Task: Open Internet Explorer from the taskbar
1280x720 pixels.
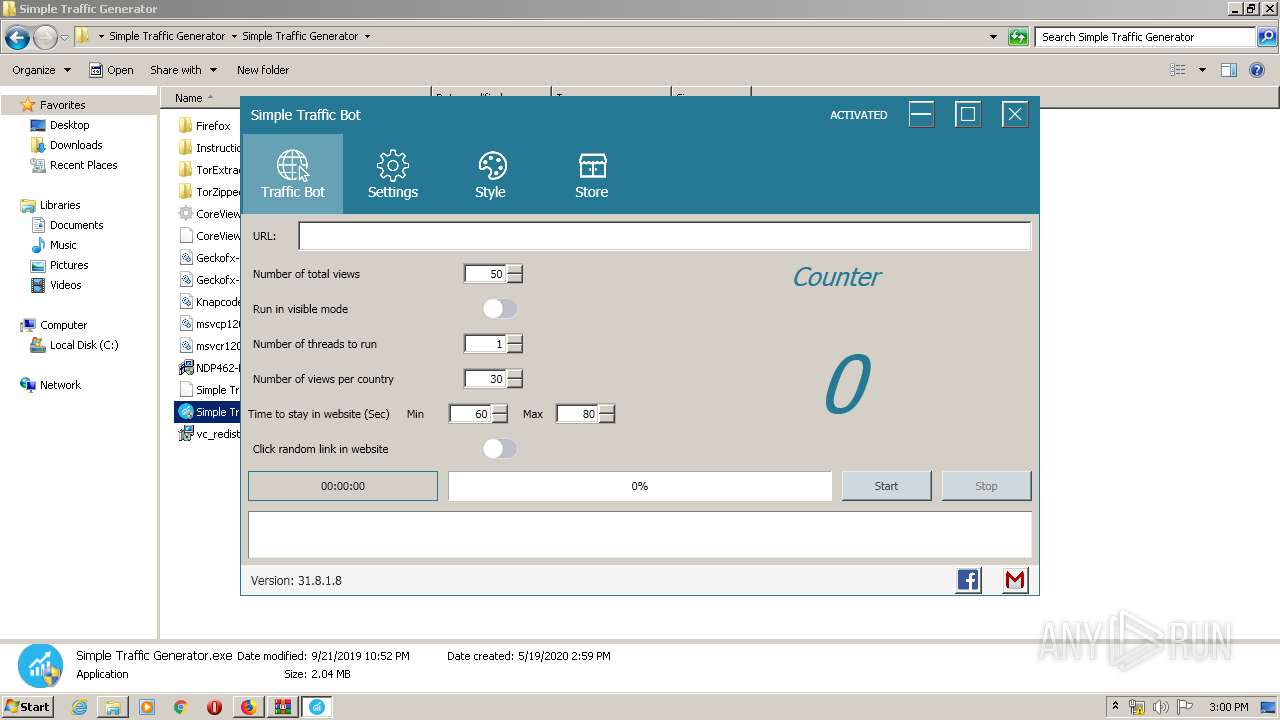Action: (79, 707)
